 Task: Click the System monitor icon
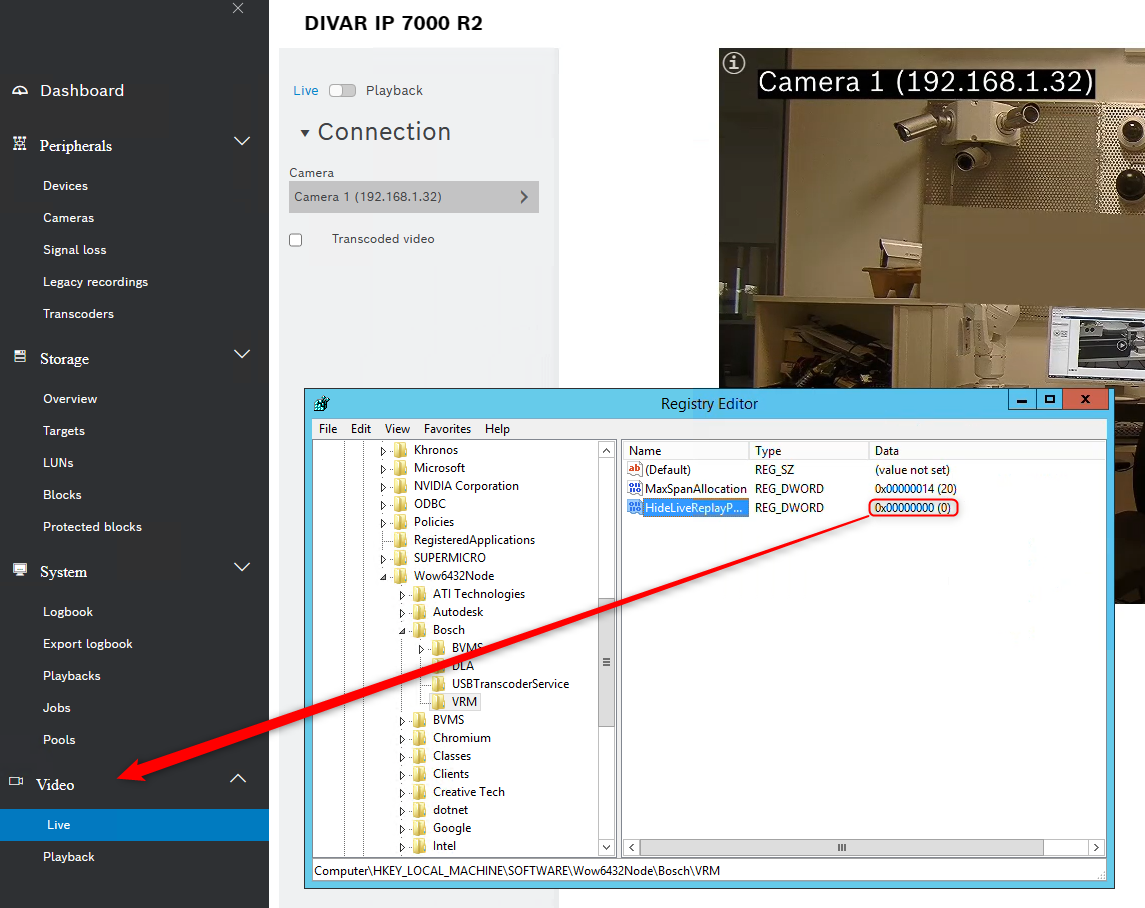tap(20, 569)
